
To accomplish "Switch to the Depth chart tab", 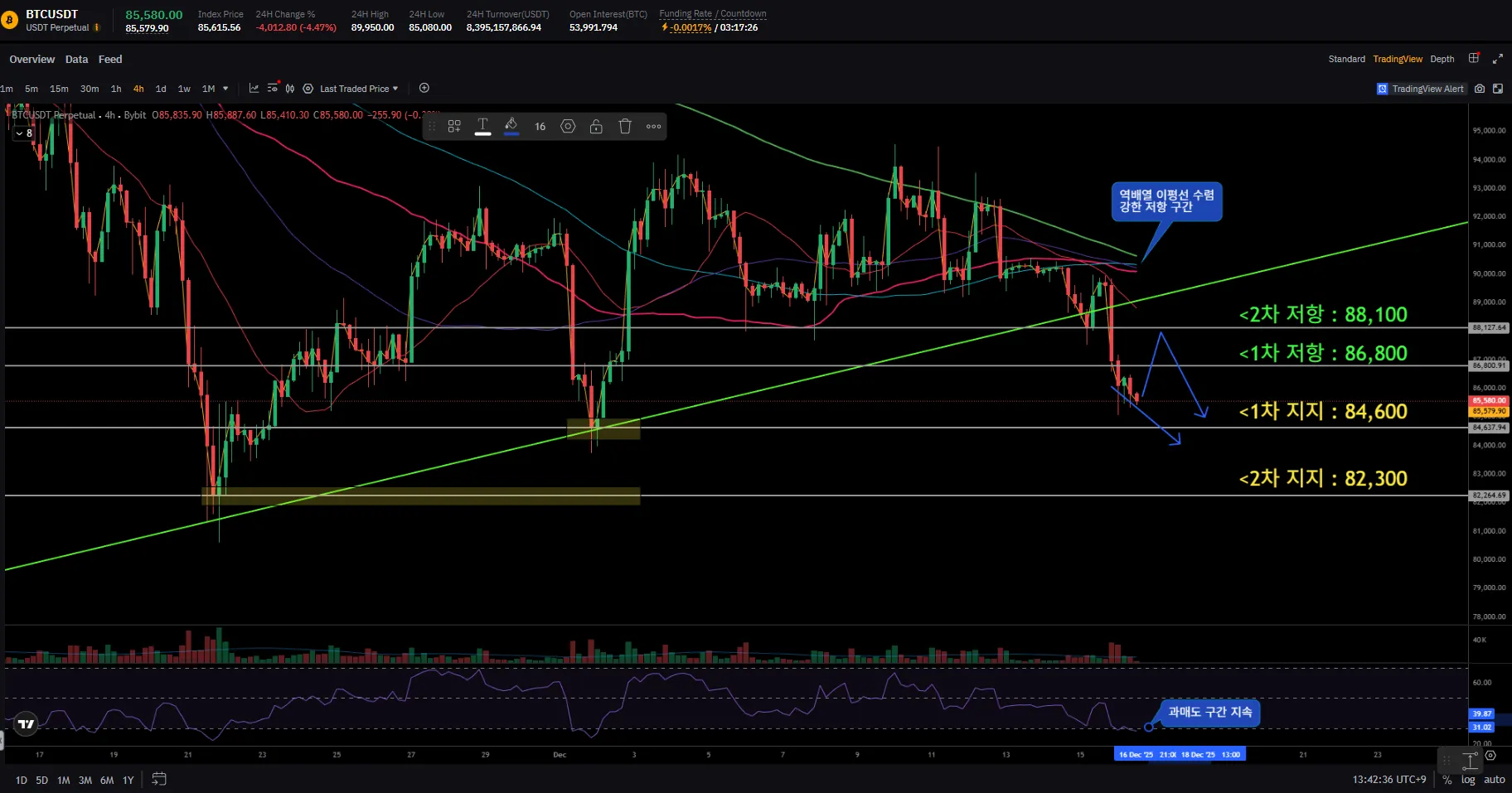I will coord(1442,59).
